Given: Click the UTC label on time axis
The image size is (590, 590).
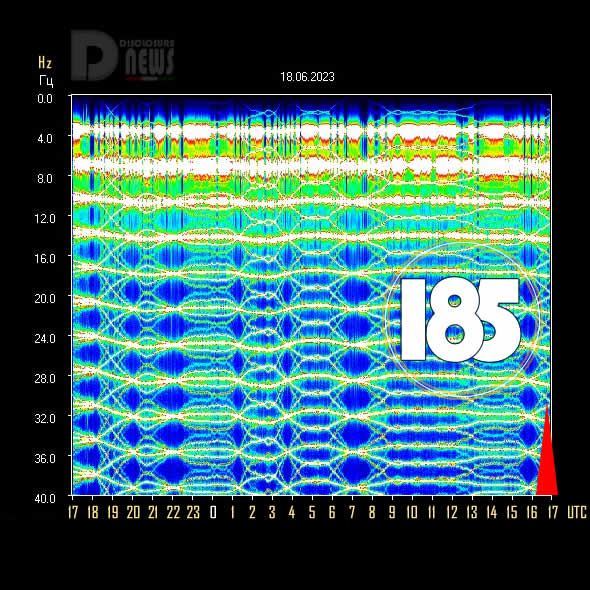Looking at the screenshot, I should click(x=577, y=512).
